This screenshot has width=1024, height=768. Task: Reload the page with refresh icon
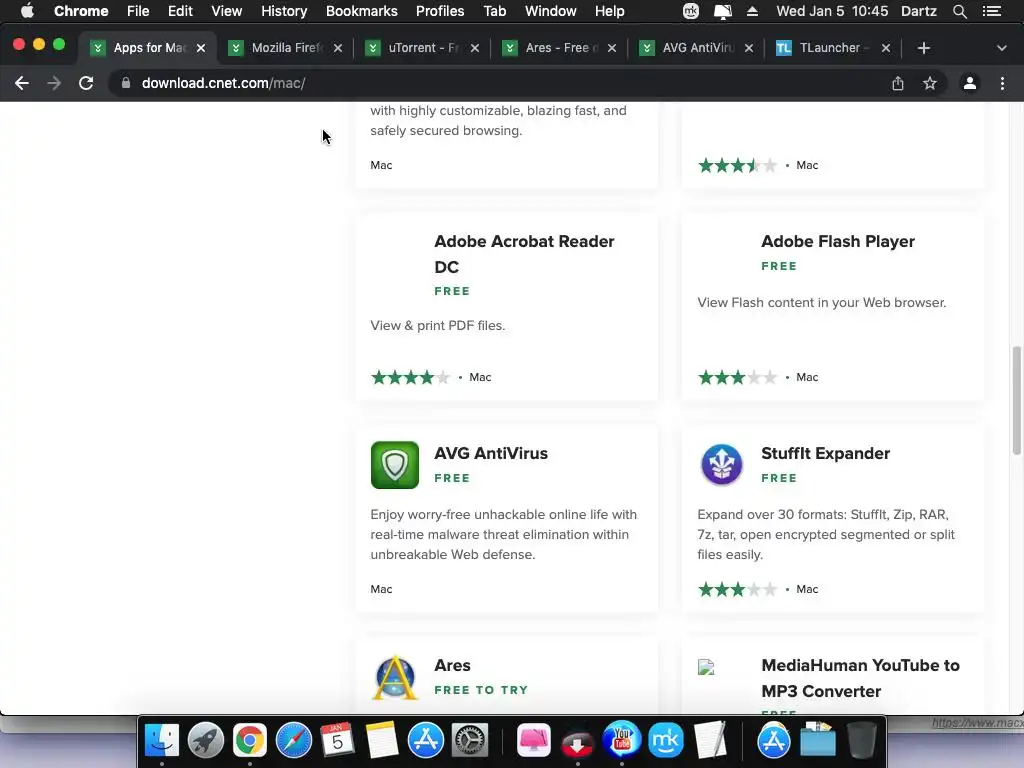[x=86, y=83]
